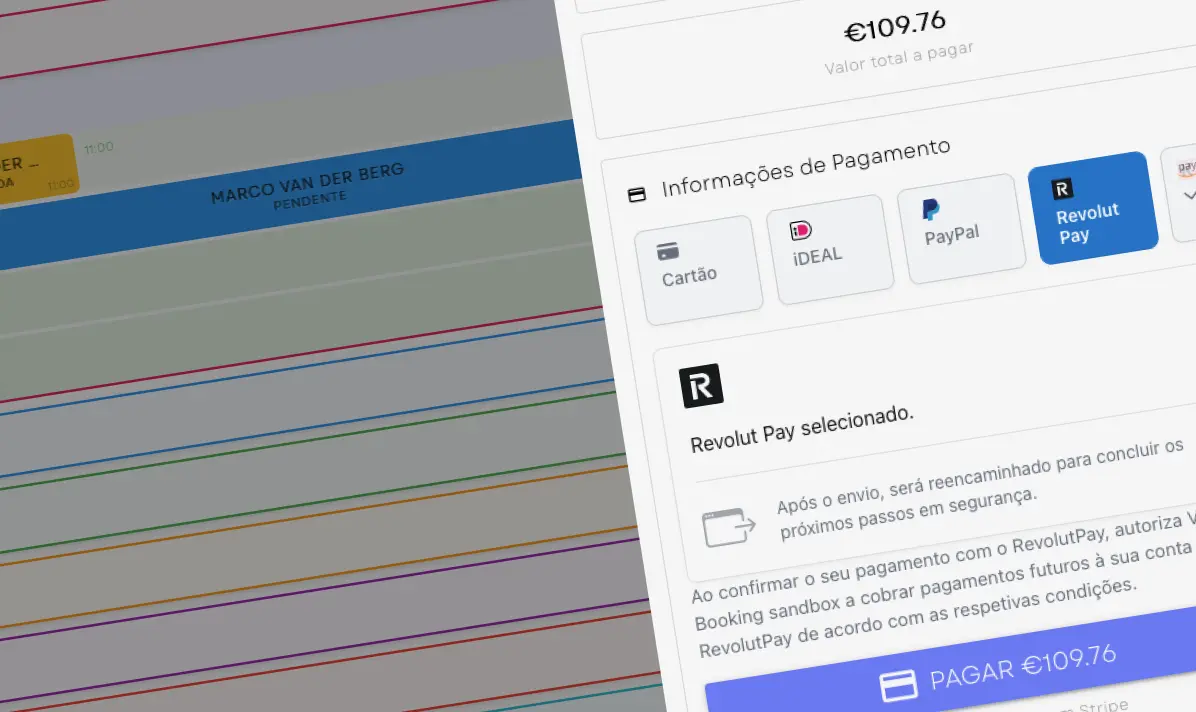Screen dimensions: 1196x712
Task: Select the Cartão payment method
Action: (x=698, y=270)
